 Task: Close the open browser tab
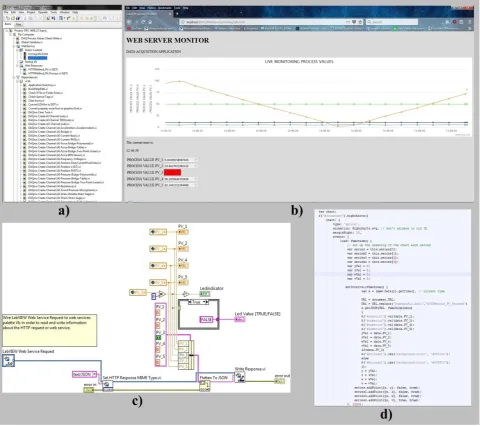tap(170, 14)
